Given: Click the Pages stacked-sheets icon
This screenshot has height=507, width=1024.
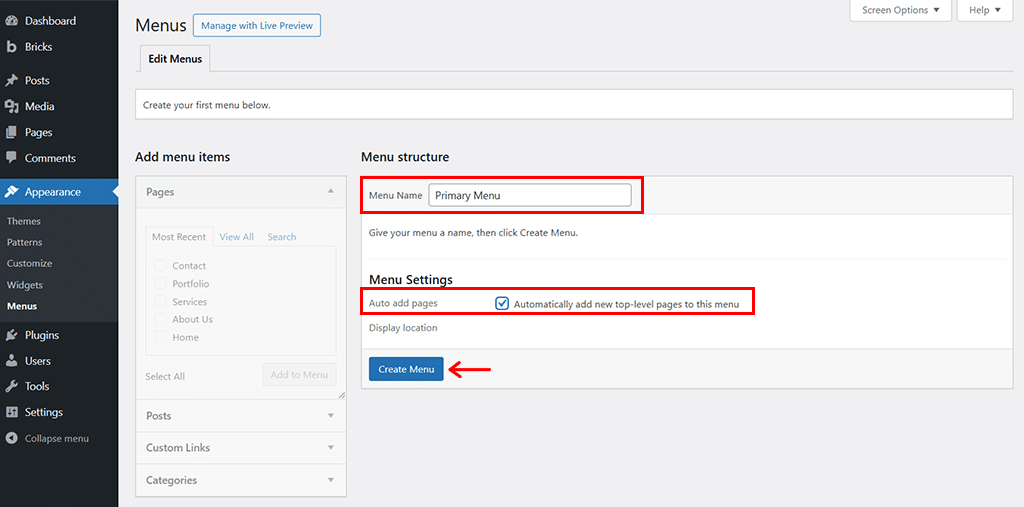Looking at the screenshot, I should pyautogui.click(x=11, y=133).
